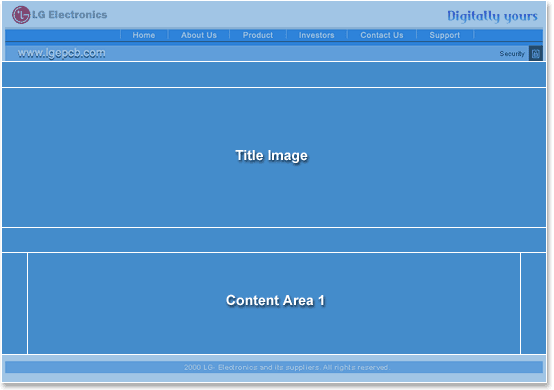Click the blank nav bar area left of Home
Image resolution: width=554 pixels, height=390 pixels.
pyautogui.click(x=63, y=35)
